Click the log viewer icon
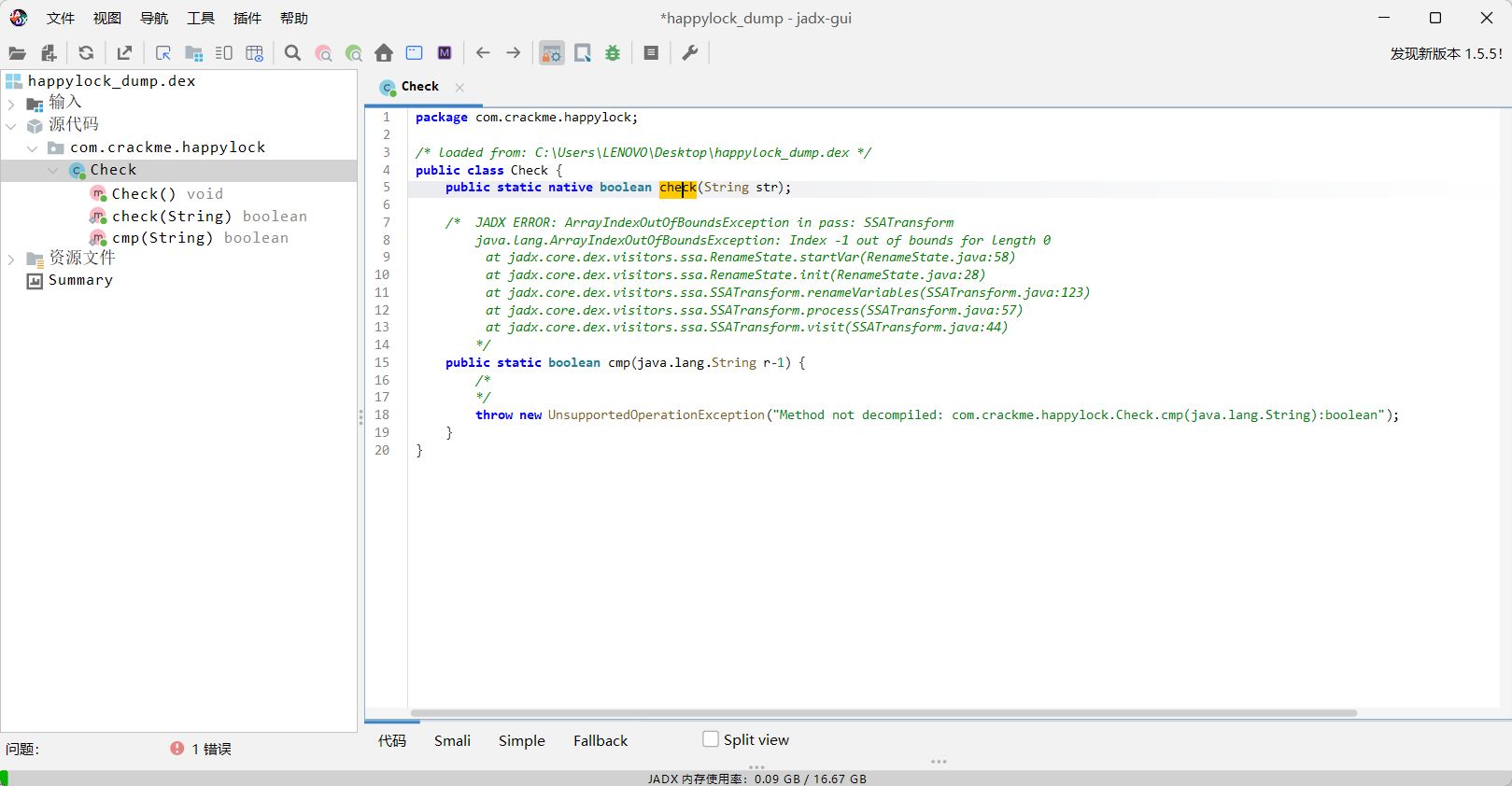Viewport: 1512px width, 786px height. pos(651,53)
